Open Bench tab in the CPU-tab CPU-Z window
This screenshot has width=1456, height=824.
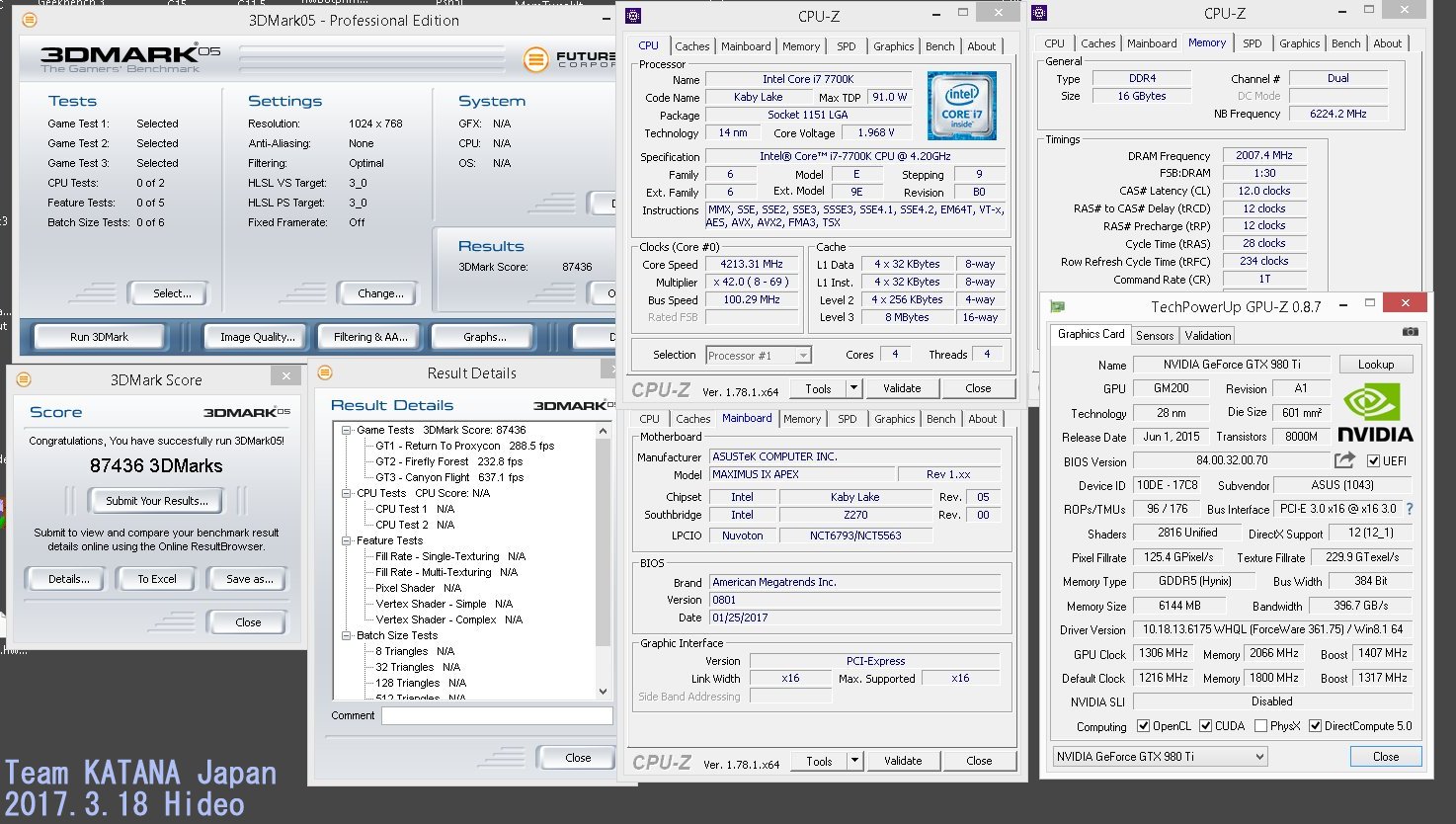click(x=940, y=46)
